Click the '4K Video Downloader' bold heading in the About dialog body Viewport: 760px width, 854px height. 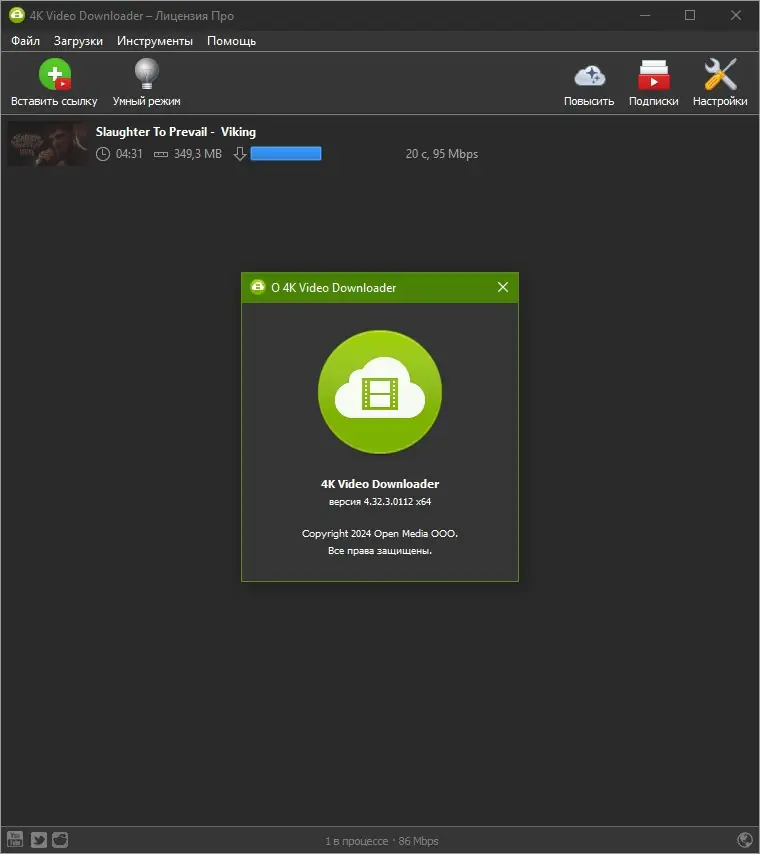click(x=380, y=484)
